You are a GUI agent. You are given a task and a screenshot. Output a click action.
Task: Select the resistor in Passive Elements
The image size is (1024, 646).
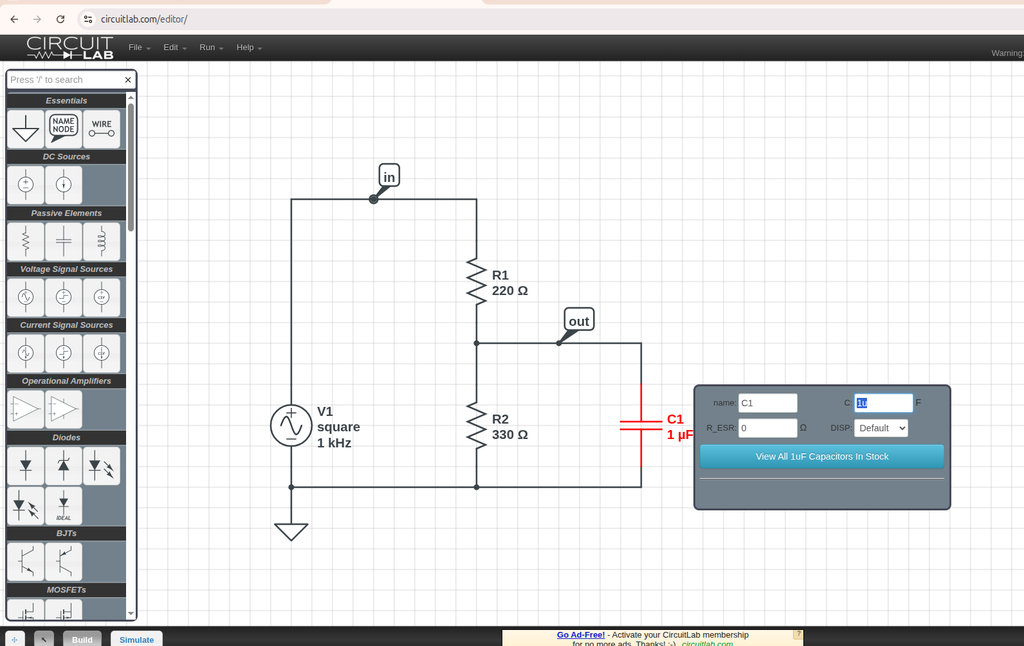pyautogui.click(x=25, y=241)
